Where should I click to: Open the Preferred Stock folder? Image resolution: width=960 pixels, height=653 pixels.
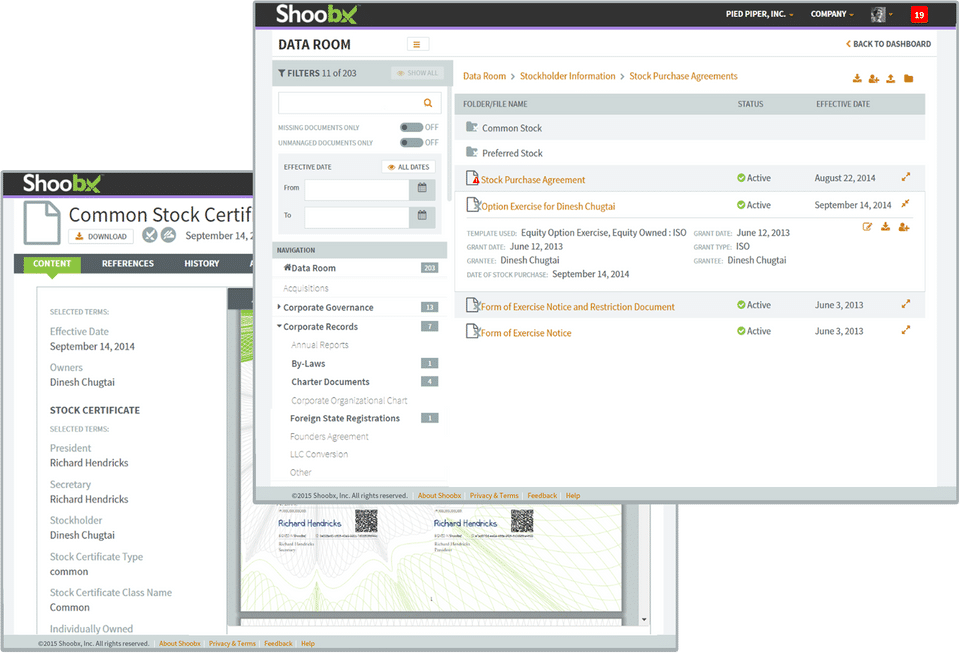512,153
